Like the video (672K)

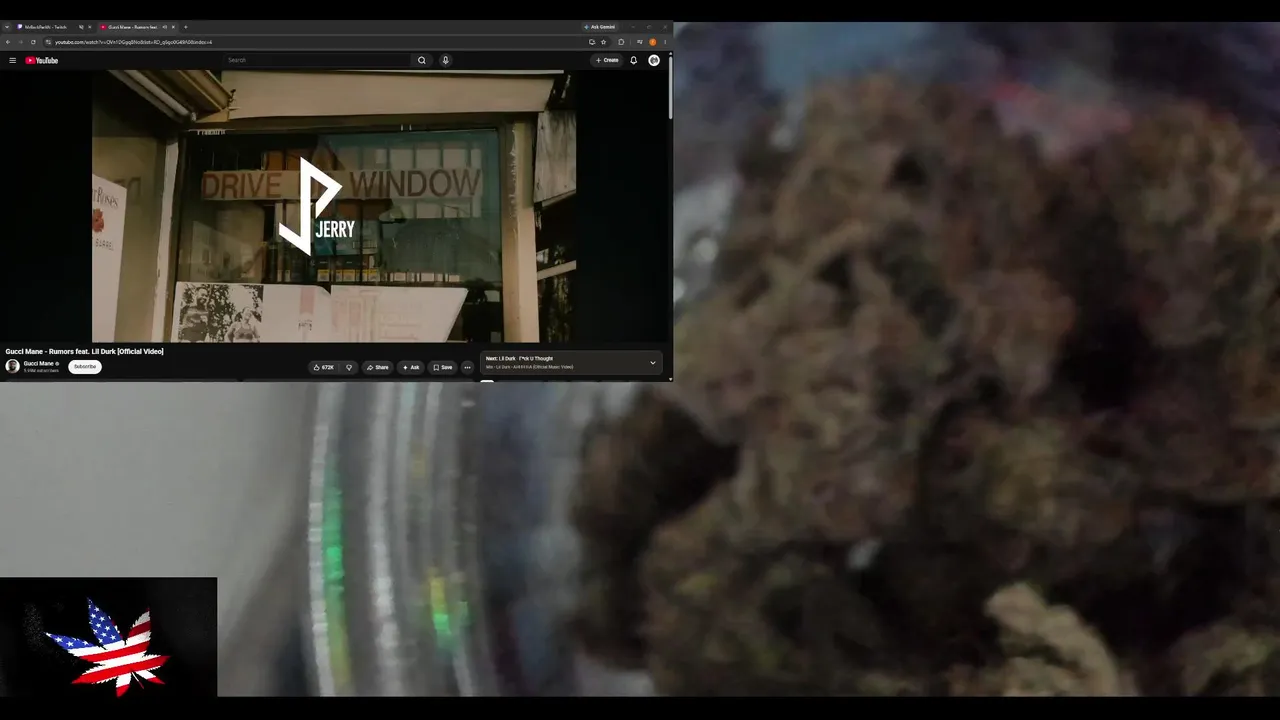(x=324, y=367)
